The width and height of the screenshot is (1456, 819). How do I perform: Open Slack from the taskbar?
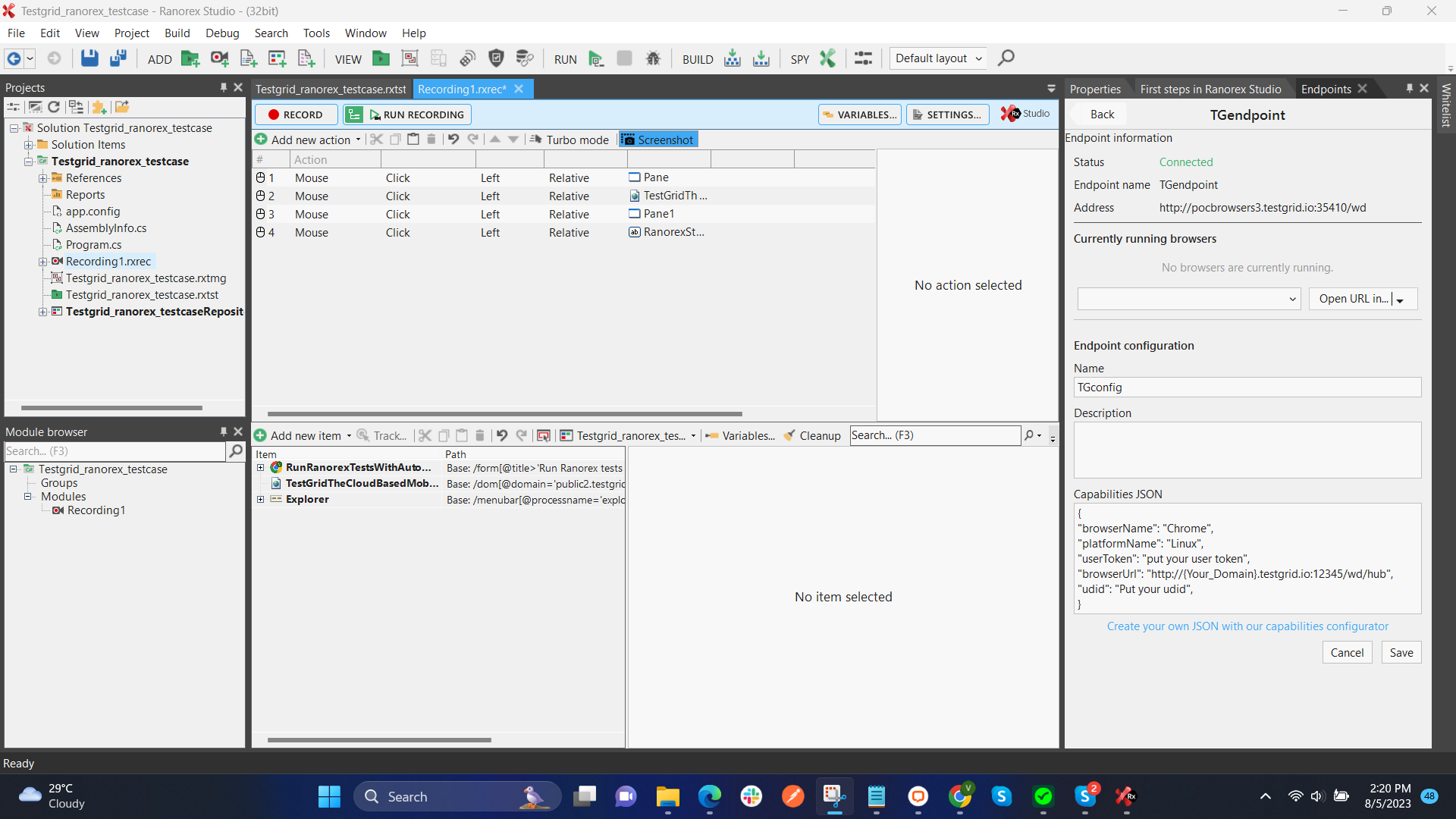pos(752,796)
